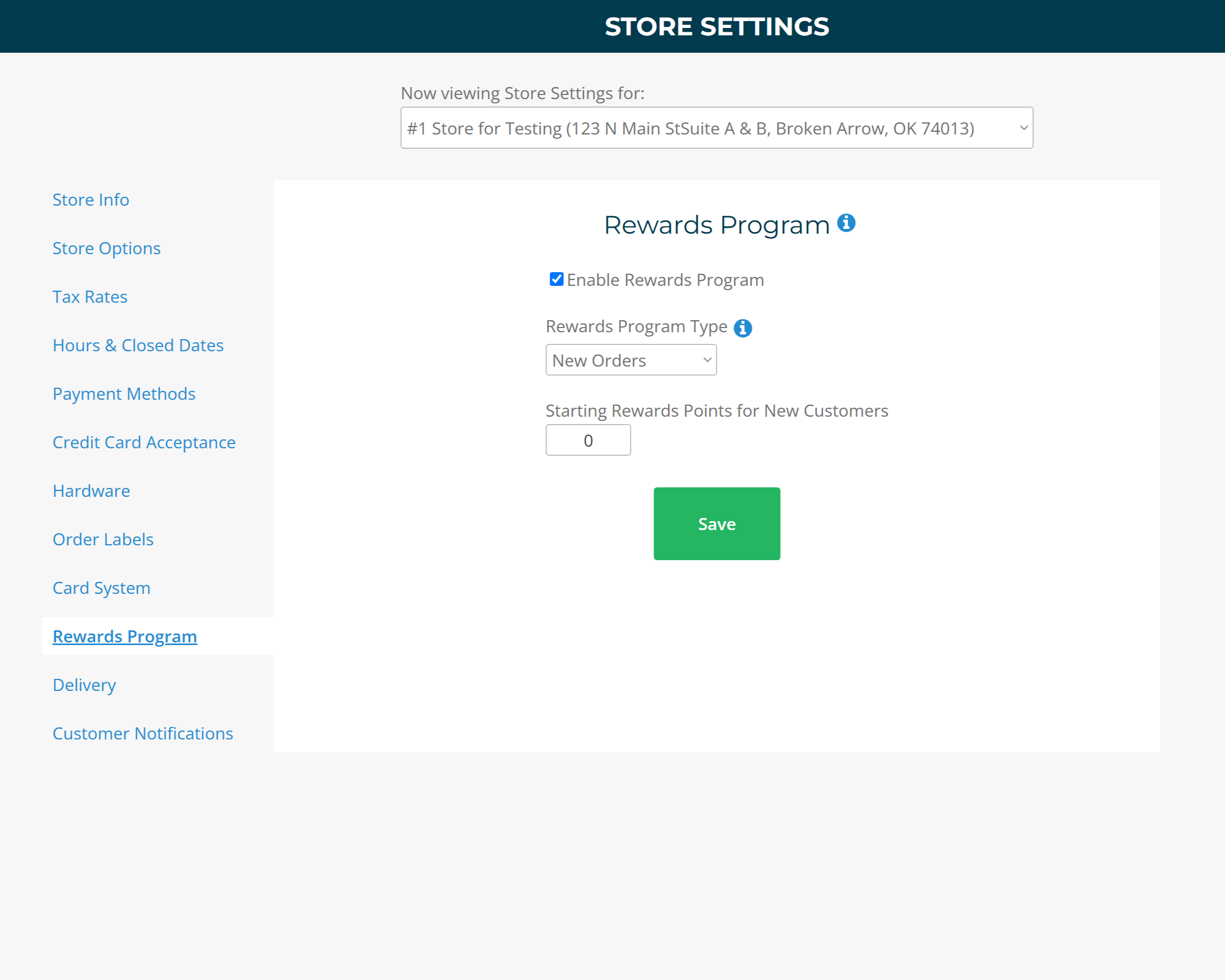The height and width of the screenshot is (980, 1225).
Task: Go to Store Info settings
Action: (91, 200)
